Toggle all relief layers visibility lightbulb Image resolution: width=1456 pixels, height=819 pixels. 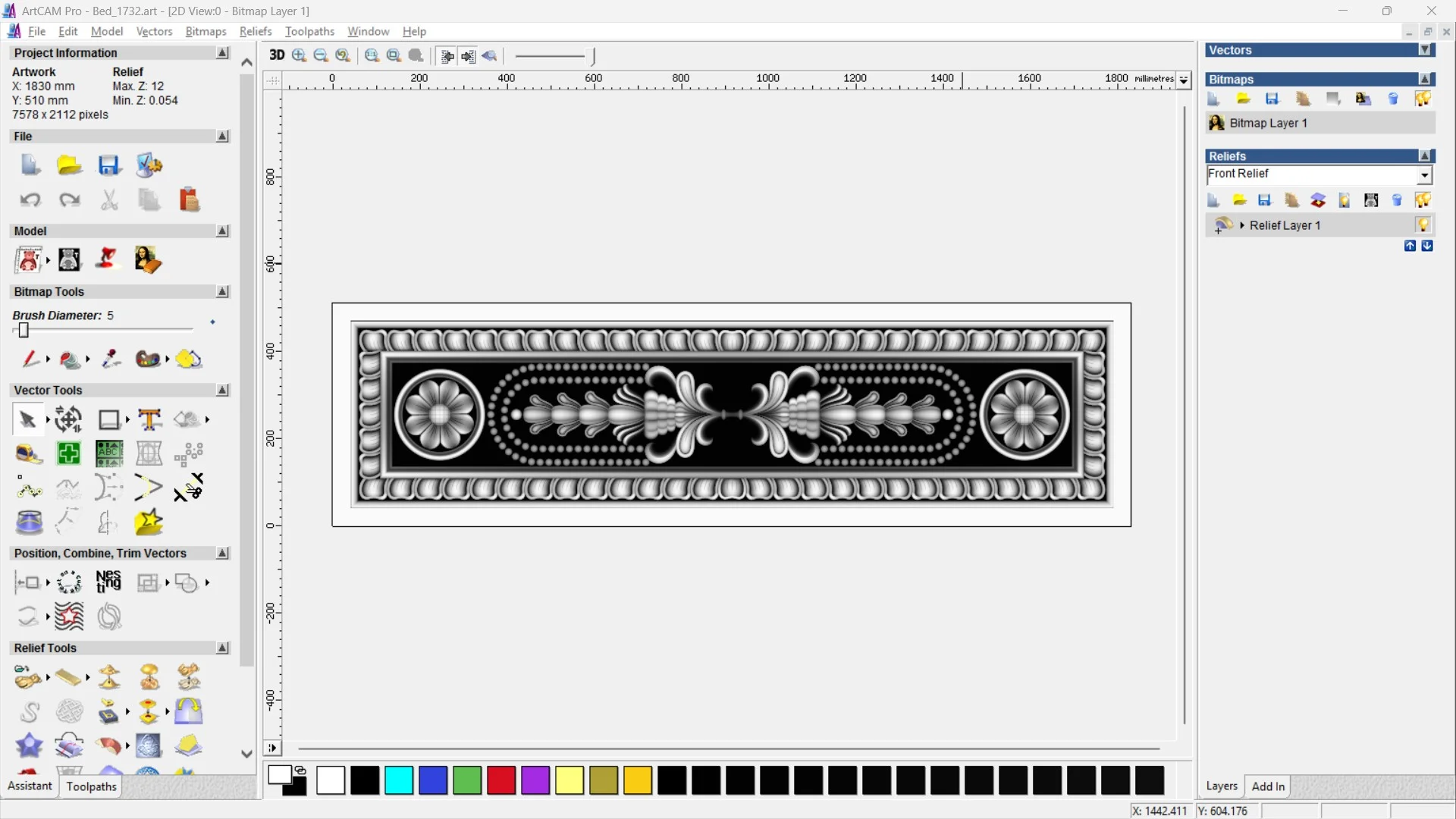1423,200
